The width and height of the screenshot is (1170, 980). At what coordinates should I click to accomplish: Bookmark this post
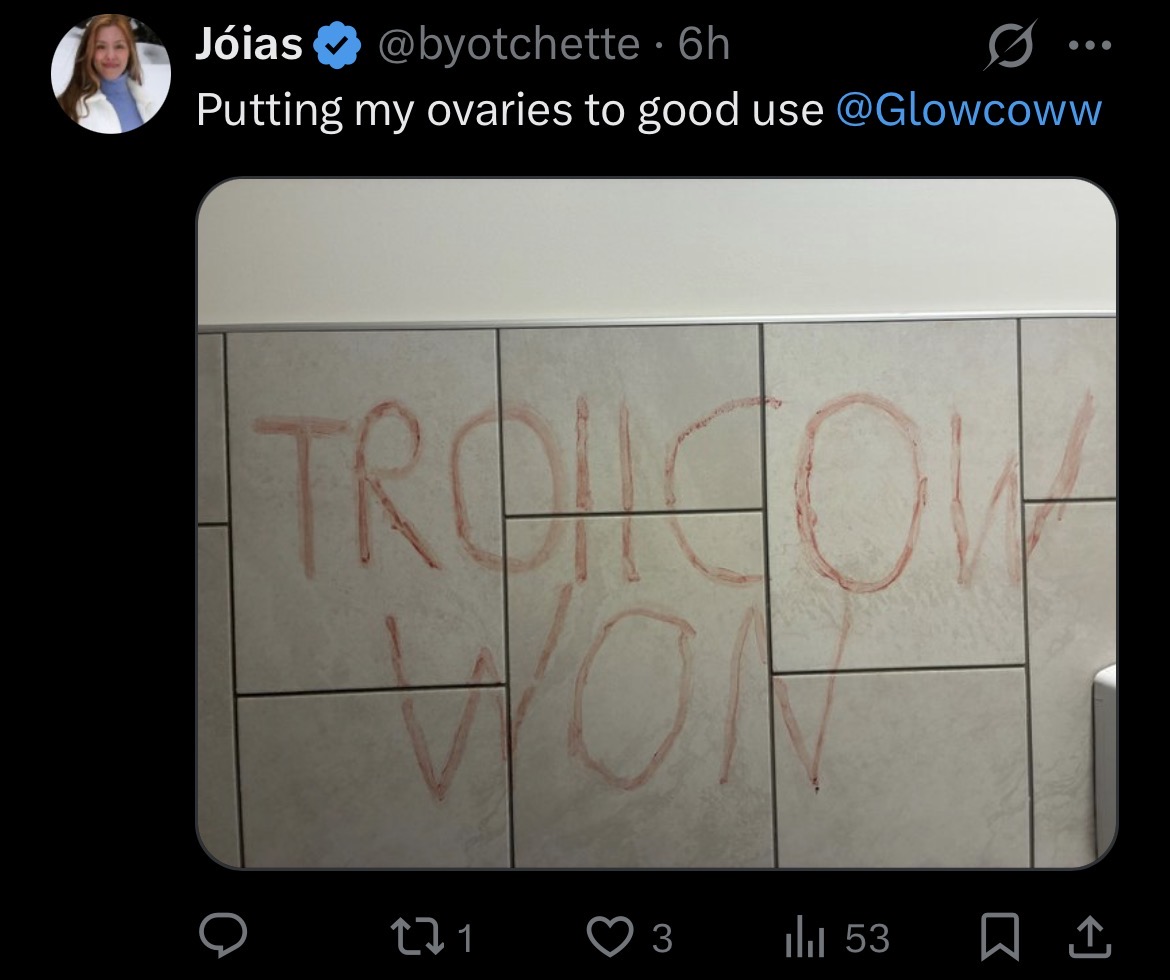[999, 937]
